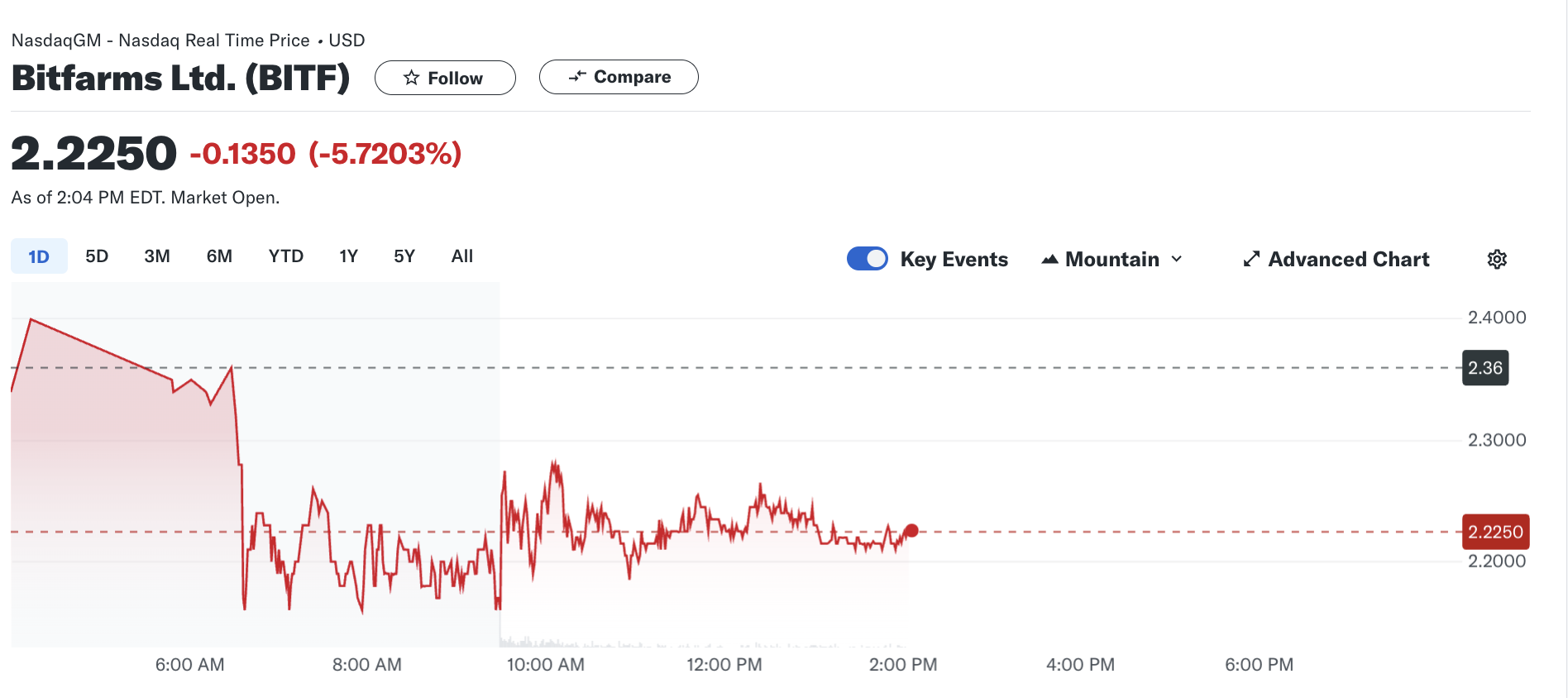Show the YTD time range
The width and height of the screenshot is (1568, 698).
286,256
